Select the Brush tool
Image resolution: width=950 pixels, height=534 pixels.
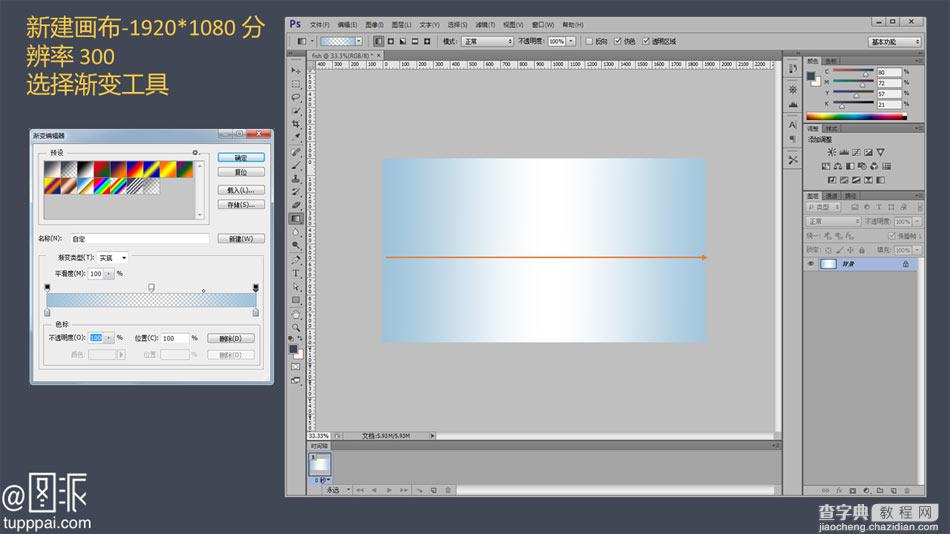click(296, 165)
